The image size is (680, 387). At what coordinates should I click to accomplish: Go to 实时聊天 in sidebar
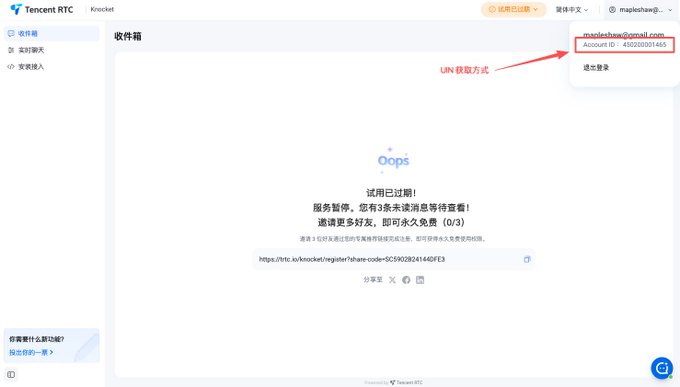(x=51, y=50)
